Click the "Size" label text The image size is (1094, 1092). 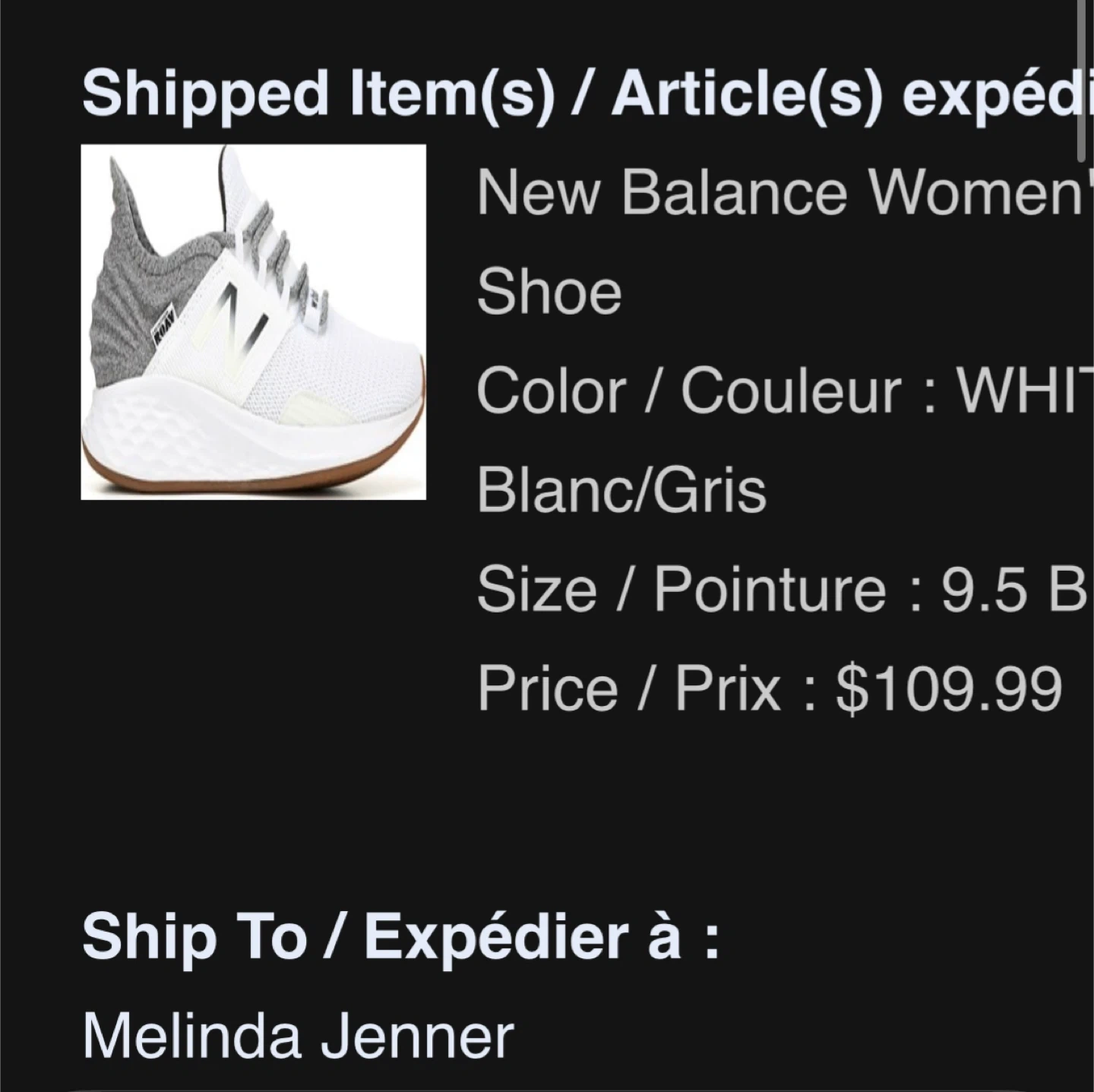[536, 589]
